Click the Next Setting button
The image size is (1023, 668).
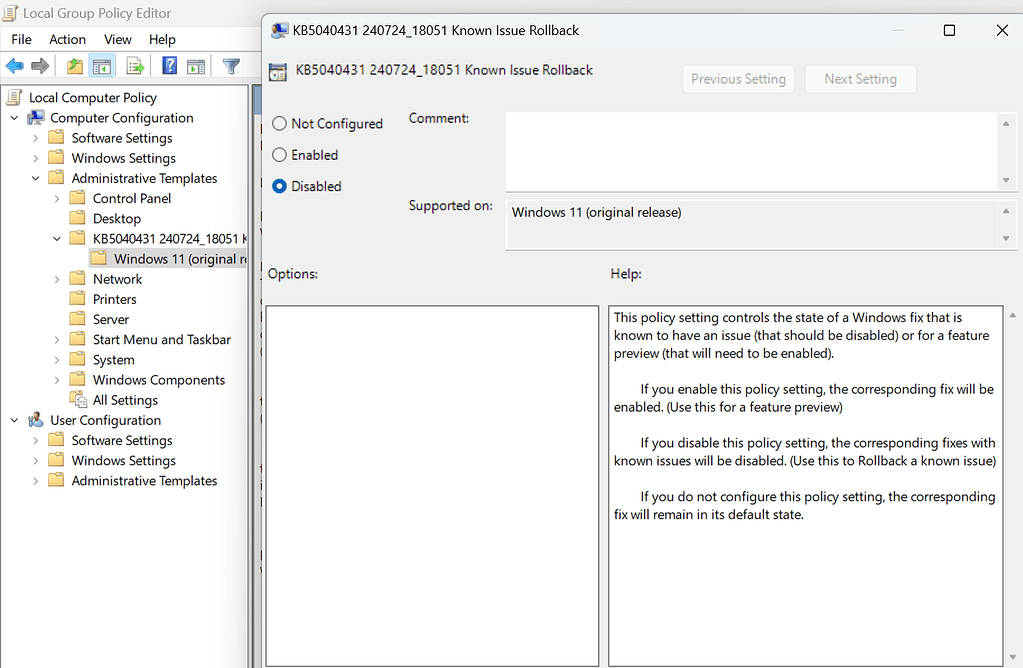coord(860,79)
